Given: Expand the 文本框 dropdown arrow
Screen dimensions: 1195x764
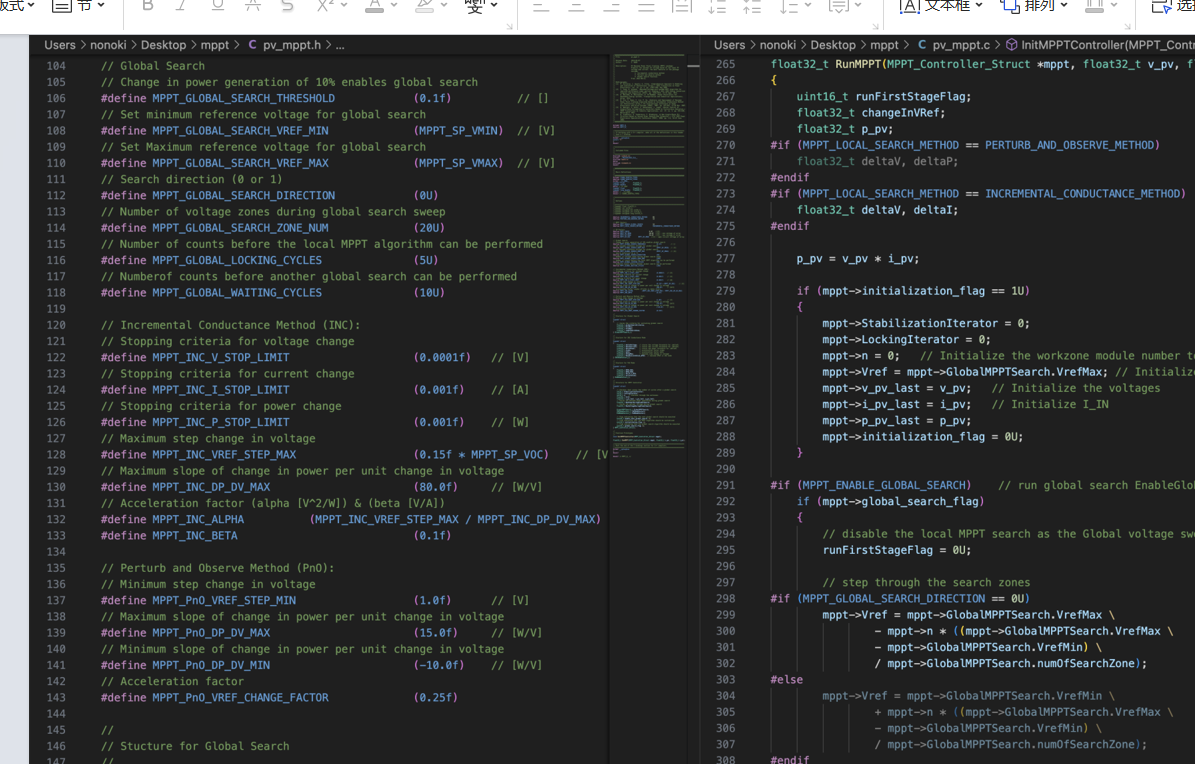Looking at the screenshot, I should (x=978, y=6).
